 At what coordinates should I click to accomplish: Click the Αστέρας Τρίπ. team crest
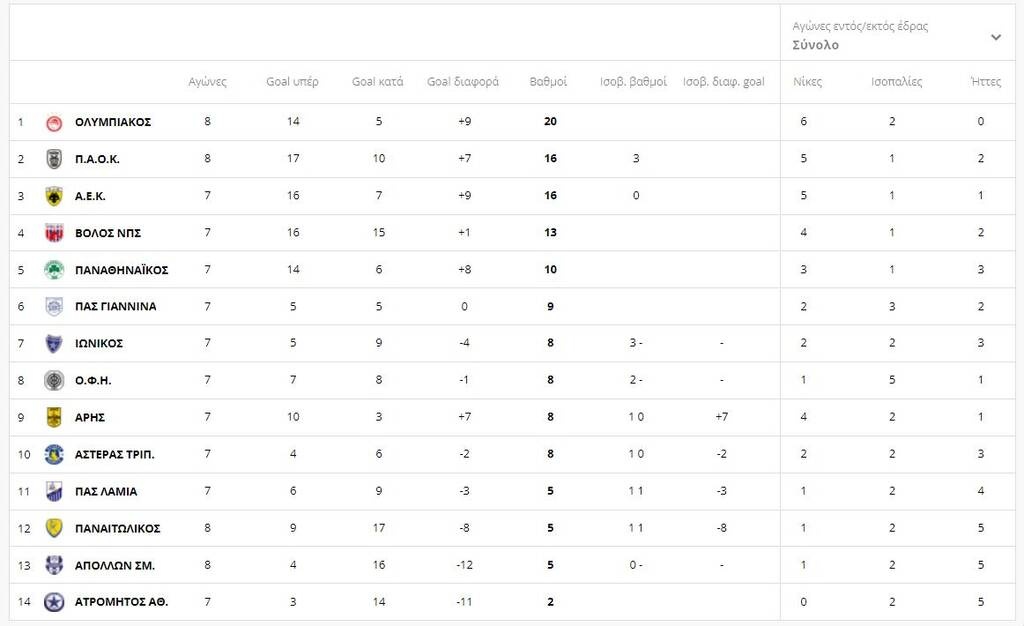pyautogui.click(x=54, y=455)
